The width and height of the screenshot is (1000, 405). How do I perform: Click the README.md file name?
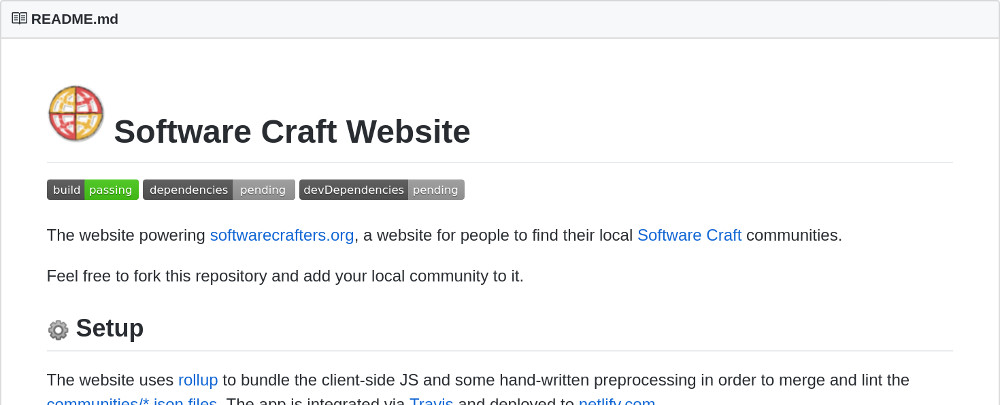(75, 19)
